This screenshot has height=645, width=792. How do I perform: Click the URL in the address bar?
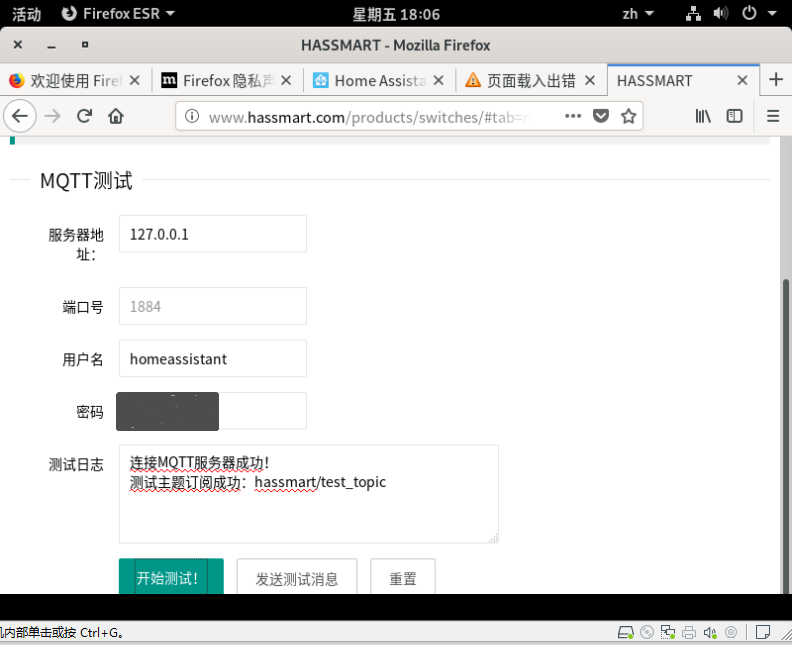(369, 117)
